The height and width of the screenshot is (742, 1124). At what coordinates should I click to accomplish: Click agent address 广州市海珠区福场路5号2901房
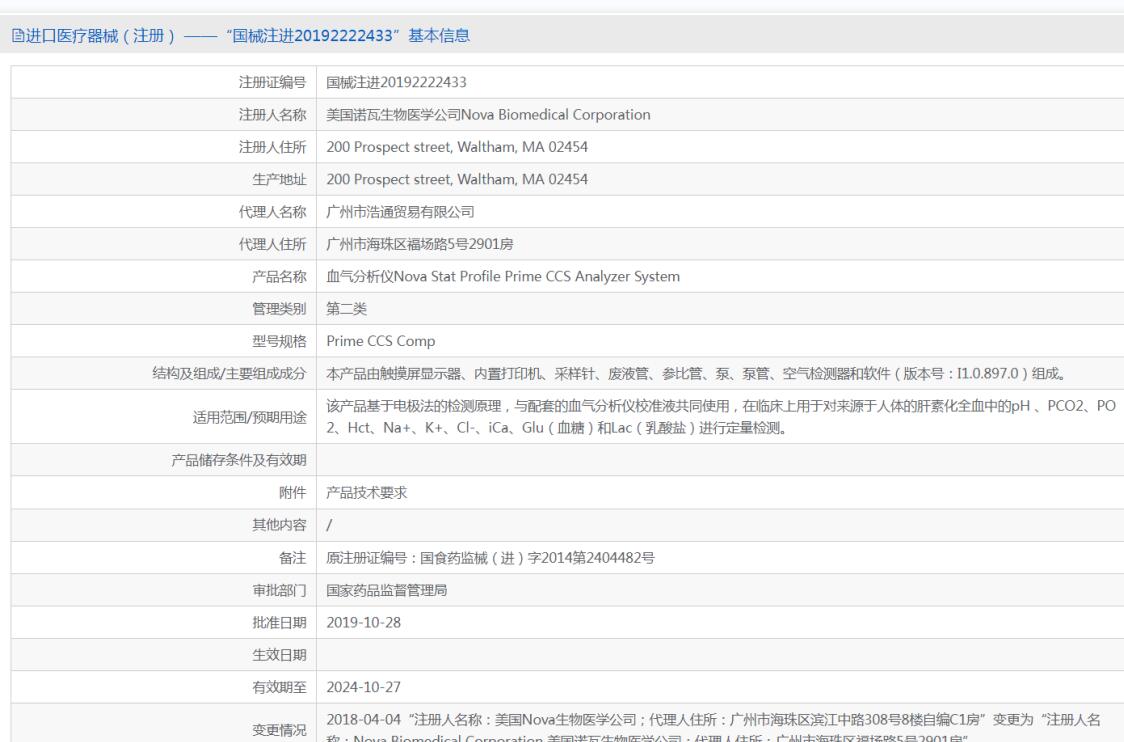pyautogui.click(x=419, y=244)
